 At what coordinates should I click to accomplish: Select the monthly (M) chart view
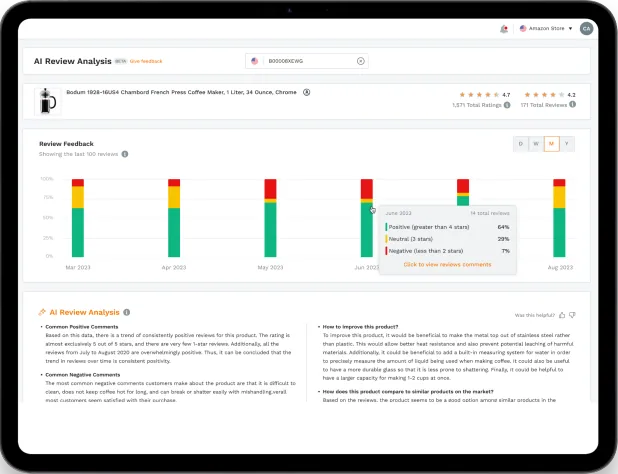[x=551, y=144]
